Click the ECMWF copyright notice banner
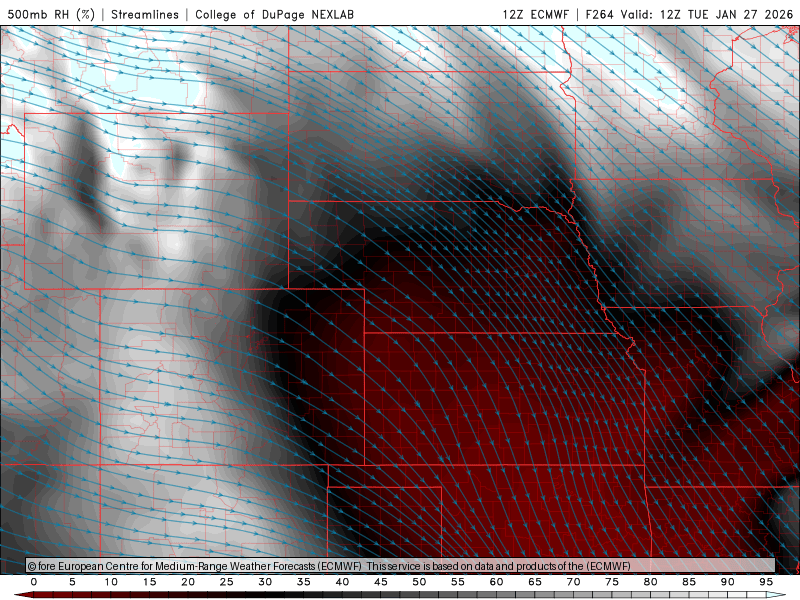Screen dimensions: 800x600 click(400, 566)
